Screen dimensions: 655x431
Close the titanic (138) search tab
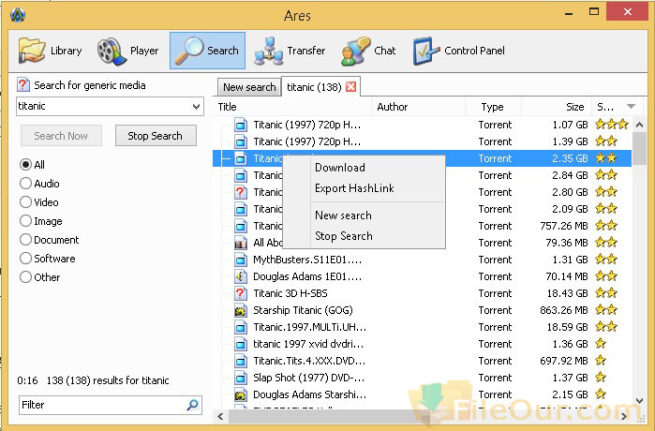tap(351, 87)
